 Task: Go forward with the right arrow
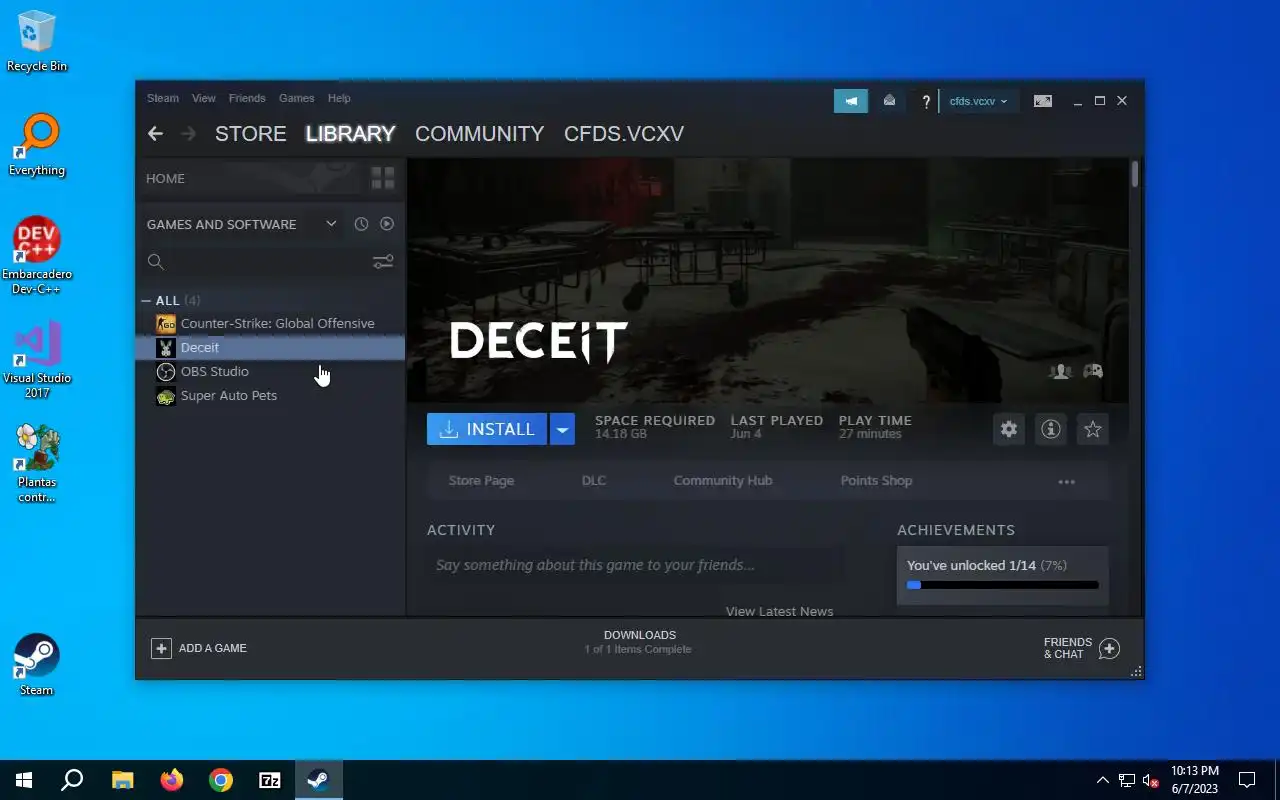pos(188,133)
